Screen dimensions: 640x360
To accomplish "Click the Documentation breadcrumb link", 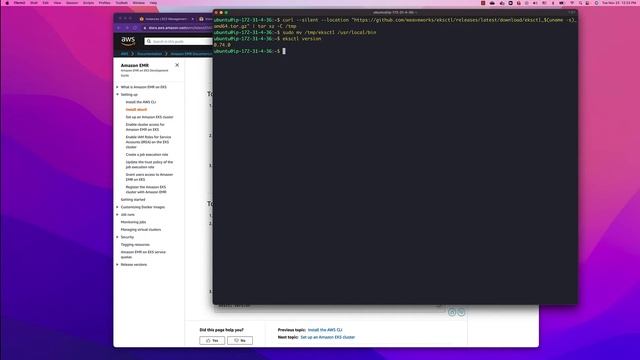I will (149, 54).
